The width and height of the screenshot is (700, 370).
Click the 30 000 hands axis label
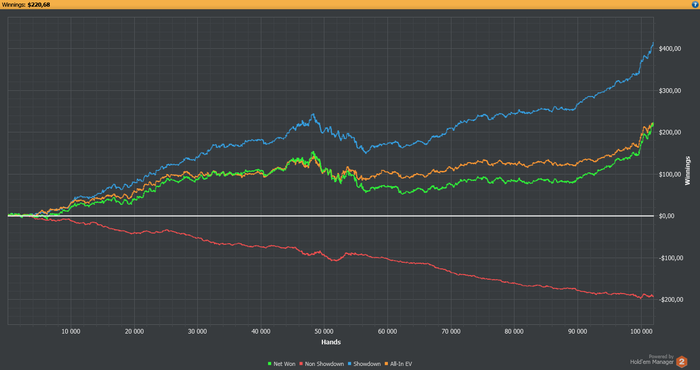[x=197, y=332]
